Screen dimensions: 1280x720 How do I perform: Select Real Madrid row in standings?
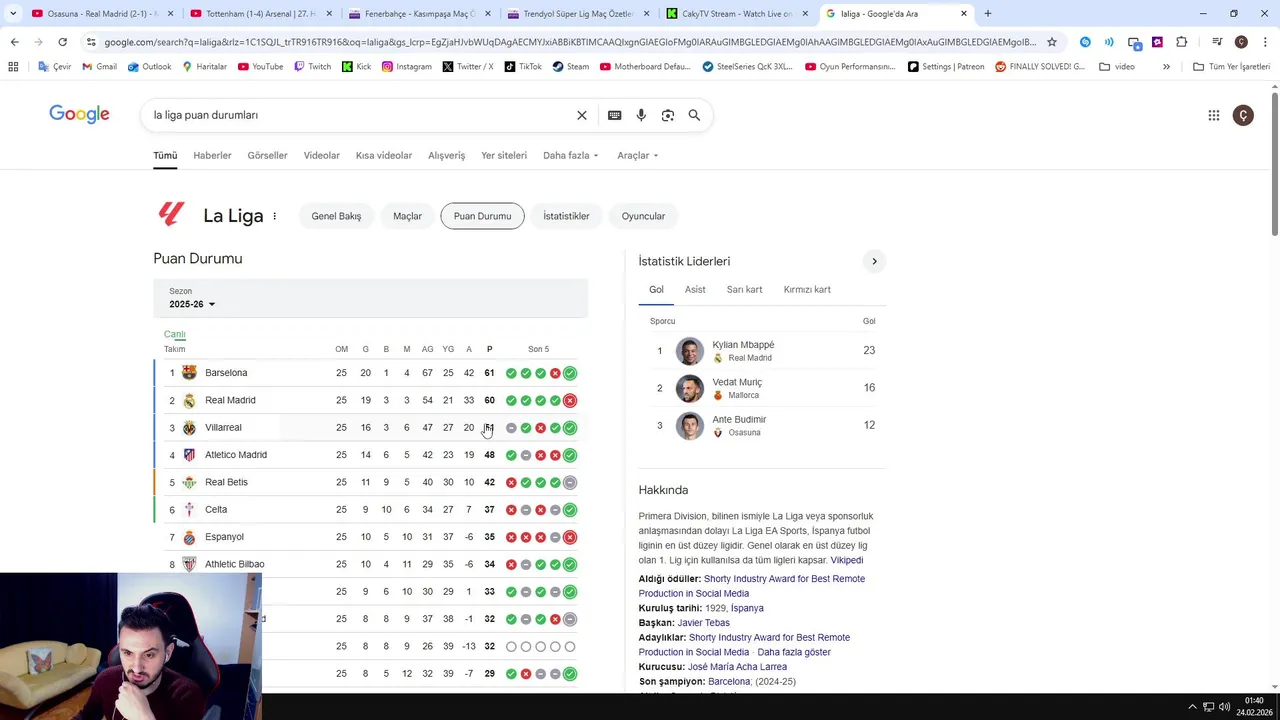(370, 400)
